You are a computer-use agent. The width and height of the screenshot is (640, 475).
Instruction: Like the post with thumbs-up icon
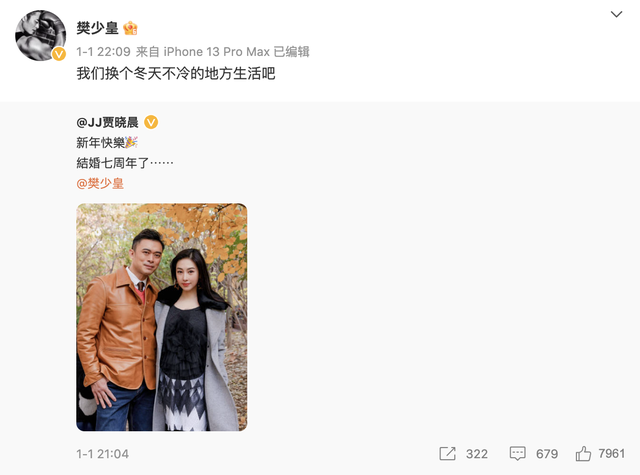pos(583,454)
